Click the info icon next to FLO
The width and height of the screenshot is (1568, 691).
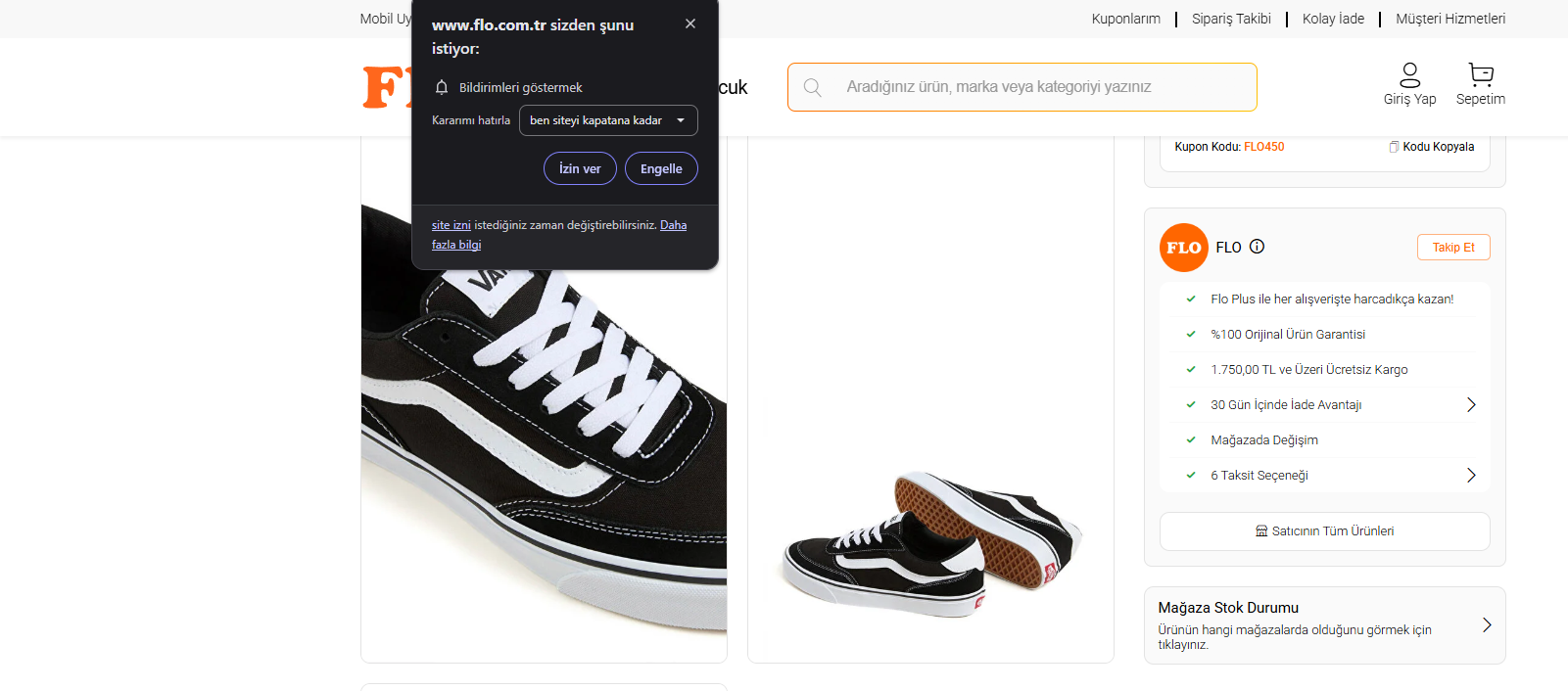[x=1257, y=247]
